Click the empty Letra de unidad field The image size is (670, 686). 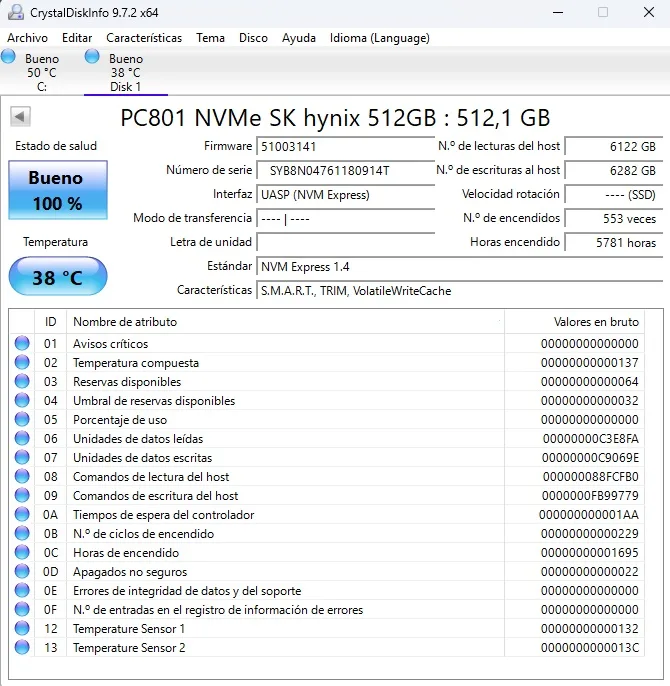(345, 242)
